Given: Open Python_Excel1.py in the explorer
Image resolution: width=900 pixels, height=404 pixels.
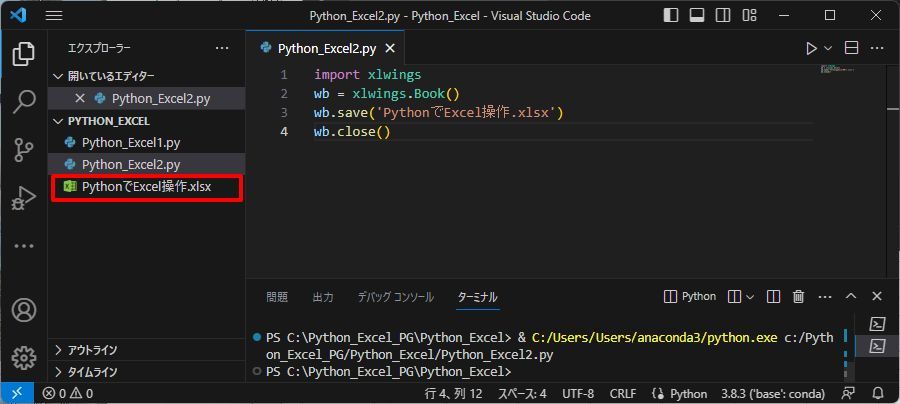Looking at the screenshot, I should 146,142.
